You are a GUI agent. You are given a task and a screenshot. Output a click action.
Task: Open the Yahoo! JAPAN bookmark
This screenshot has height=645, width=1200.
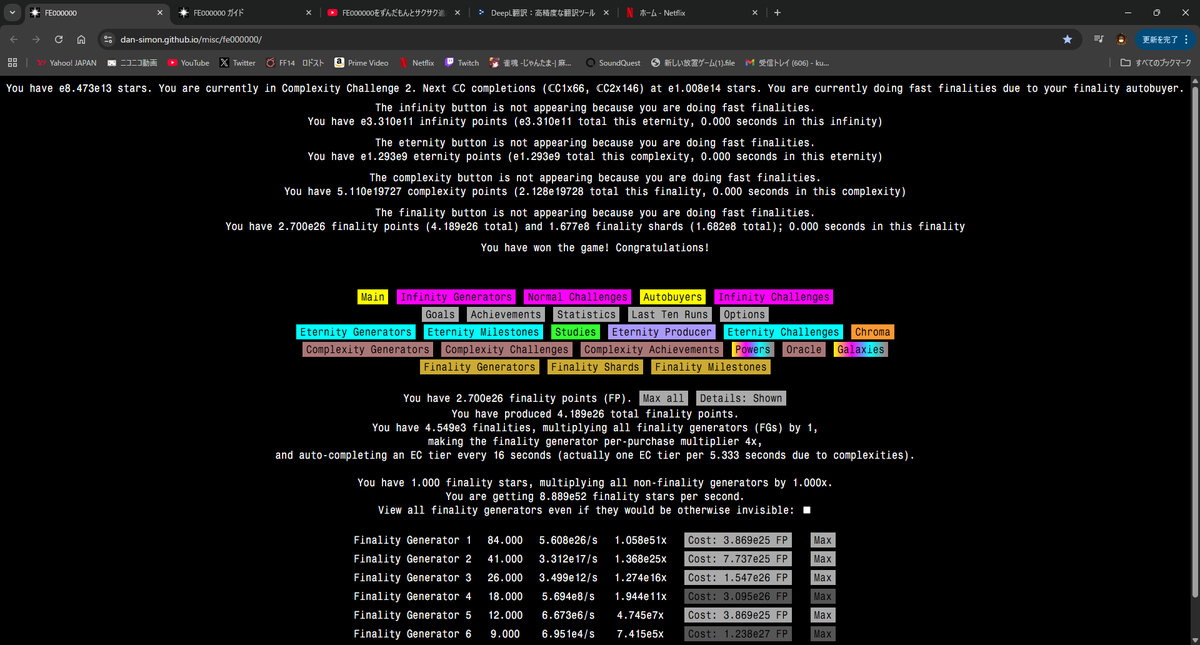tap(66, 62)
